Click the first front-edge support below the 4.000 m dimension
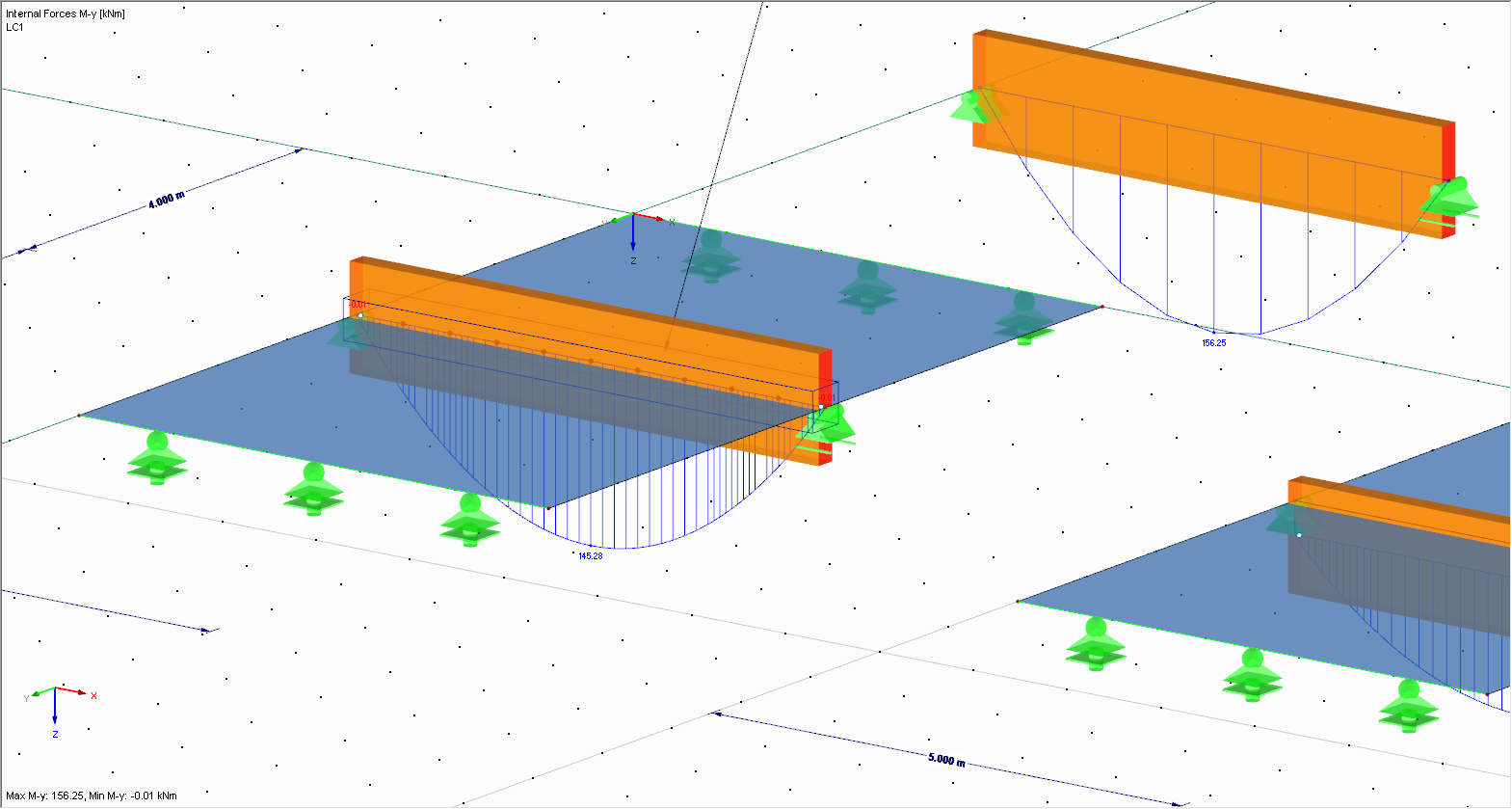Image resolution: width=1512 pixels, height=809 pixels. pos(157,458)
